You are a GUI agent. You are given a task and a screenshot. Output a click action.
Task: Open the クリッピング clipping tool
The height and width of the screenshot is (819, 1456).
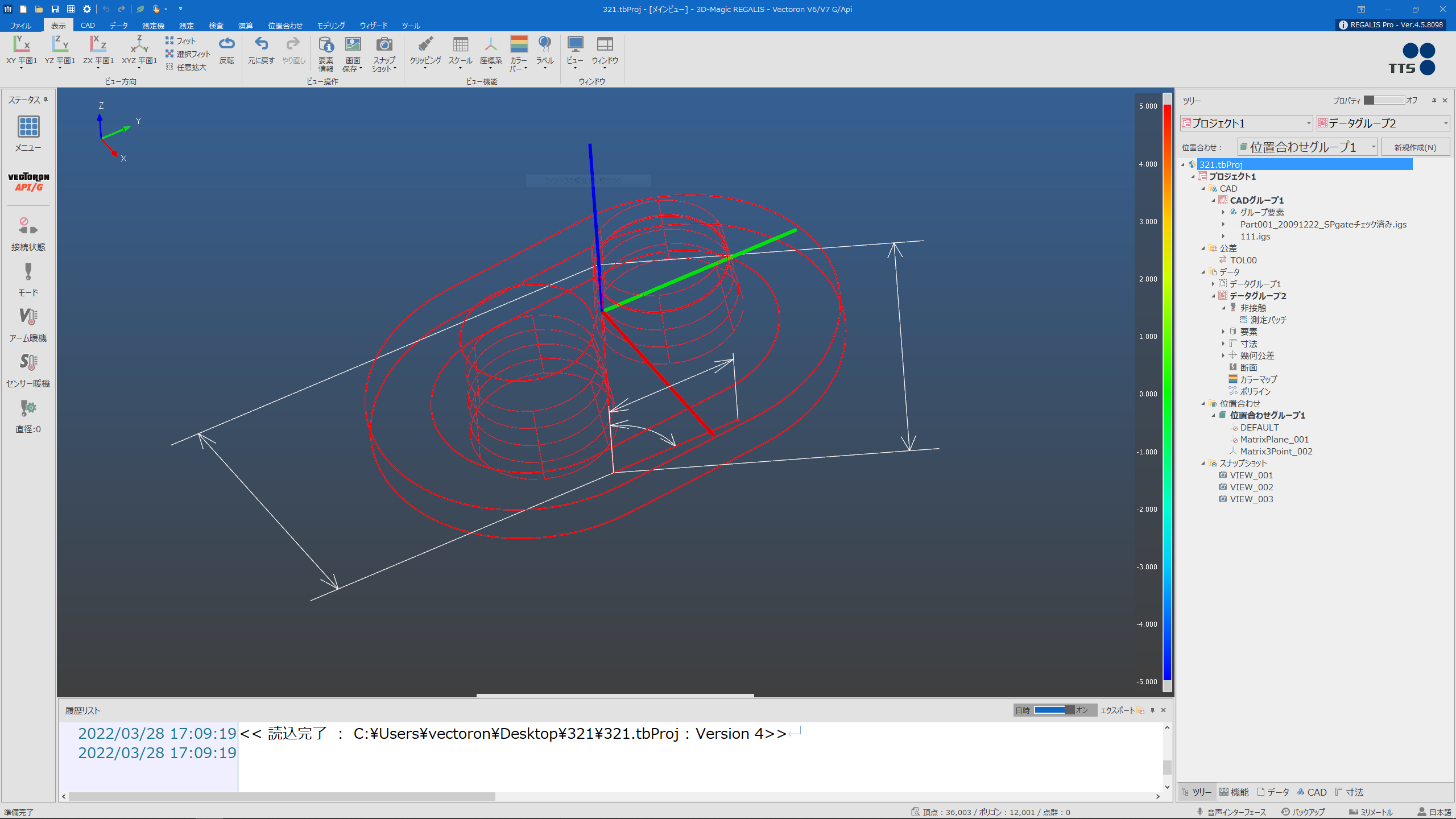[425, 53]
